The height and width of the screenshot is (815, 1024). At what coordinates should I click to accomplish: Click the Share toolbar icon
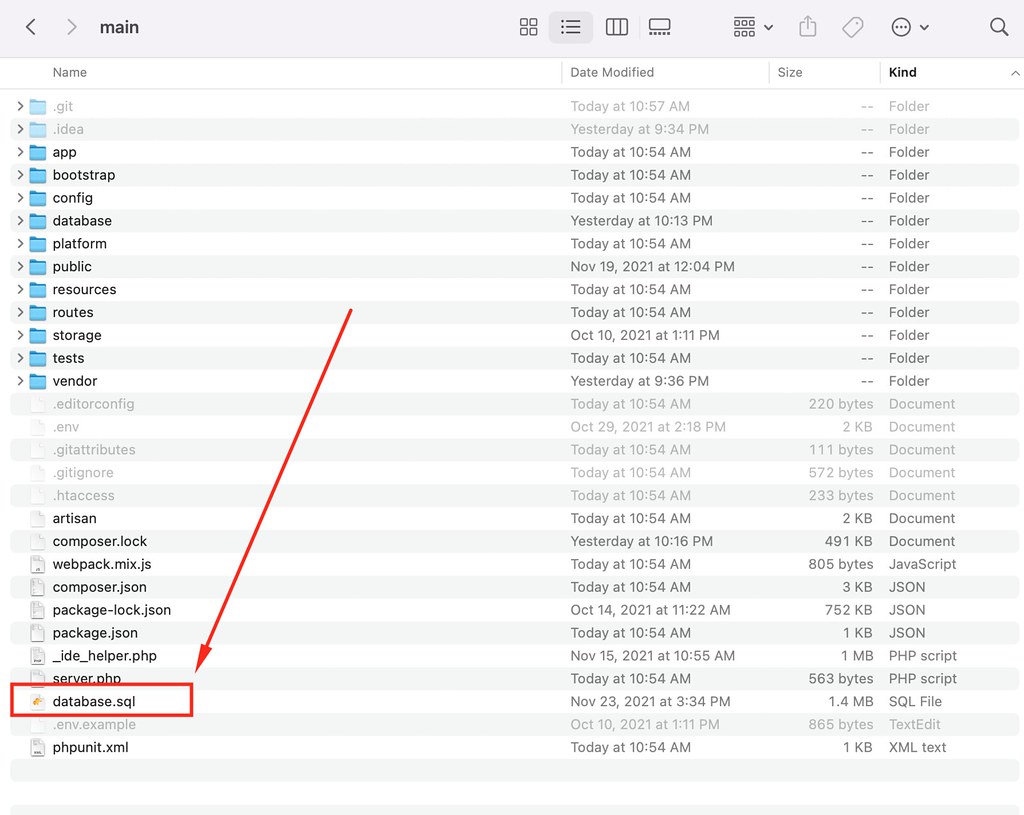coord(808,27)
